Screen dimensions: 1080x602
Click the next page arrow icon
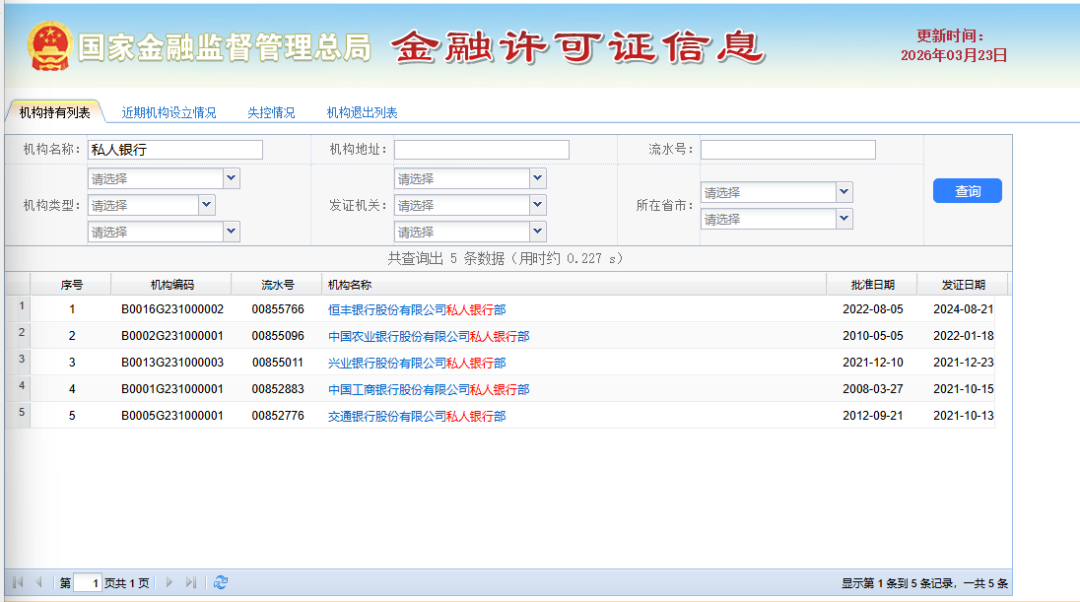(x=169, y=582)
